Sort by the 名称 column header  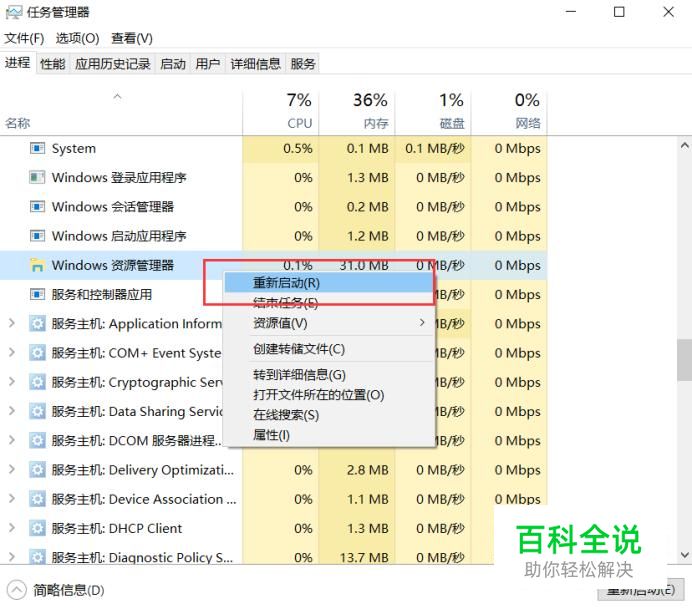121,111
